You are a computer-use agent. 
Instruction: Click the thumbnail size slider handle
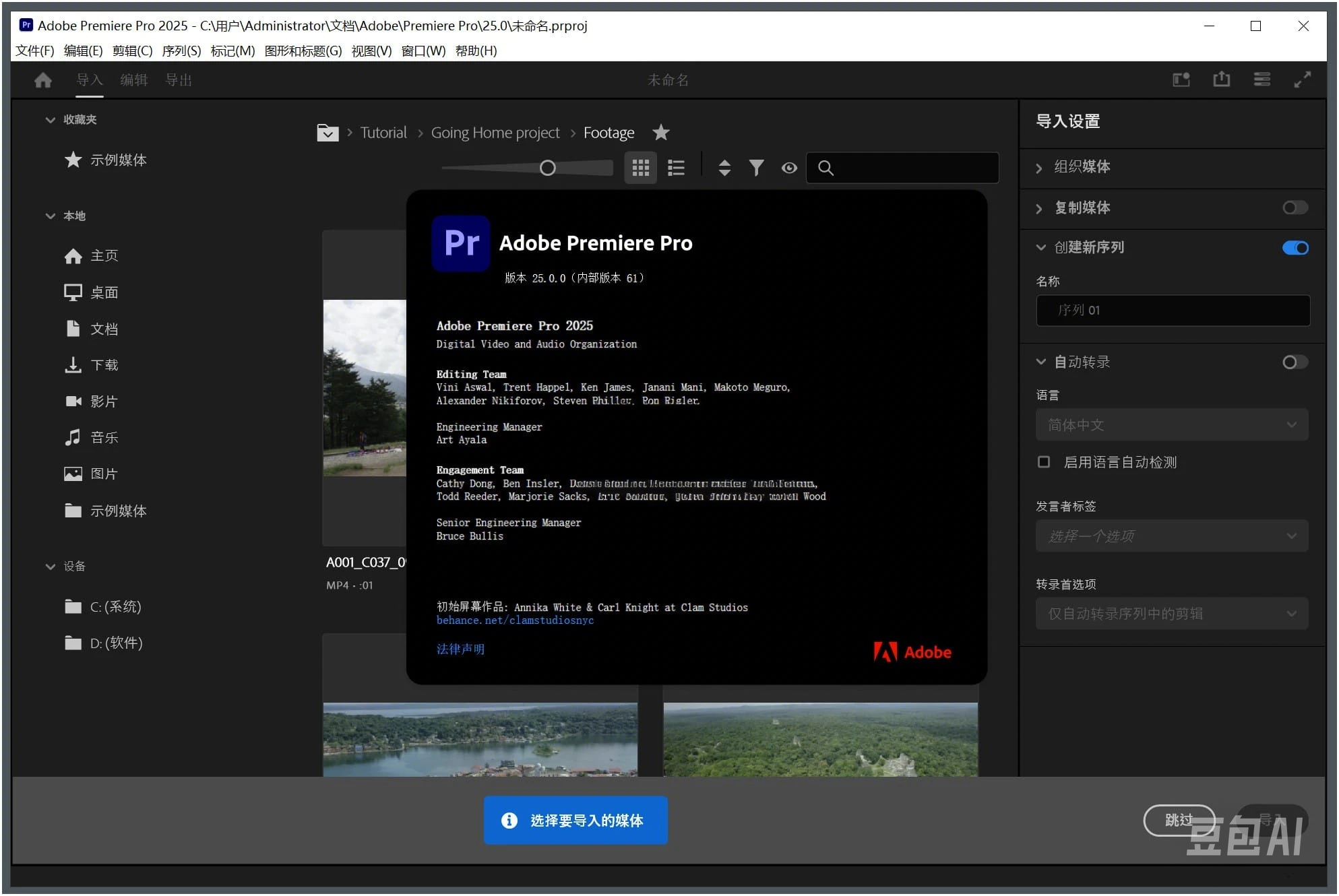coord(548,168)
